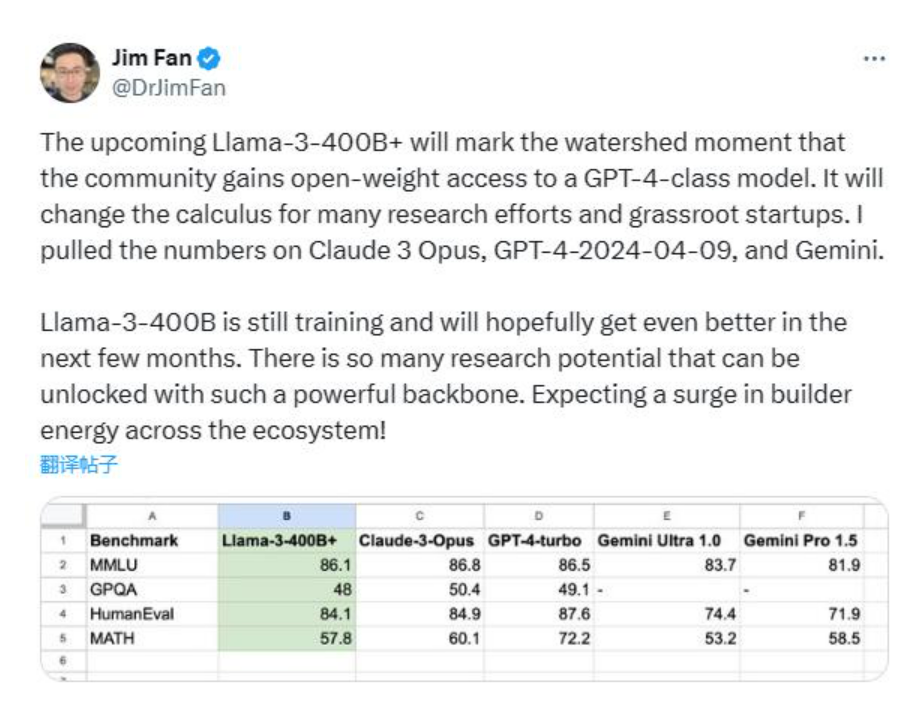Click the Gemini Ultra 1.0 cell

pyautogui.click(x=667, y=540)
